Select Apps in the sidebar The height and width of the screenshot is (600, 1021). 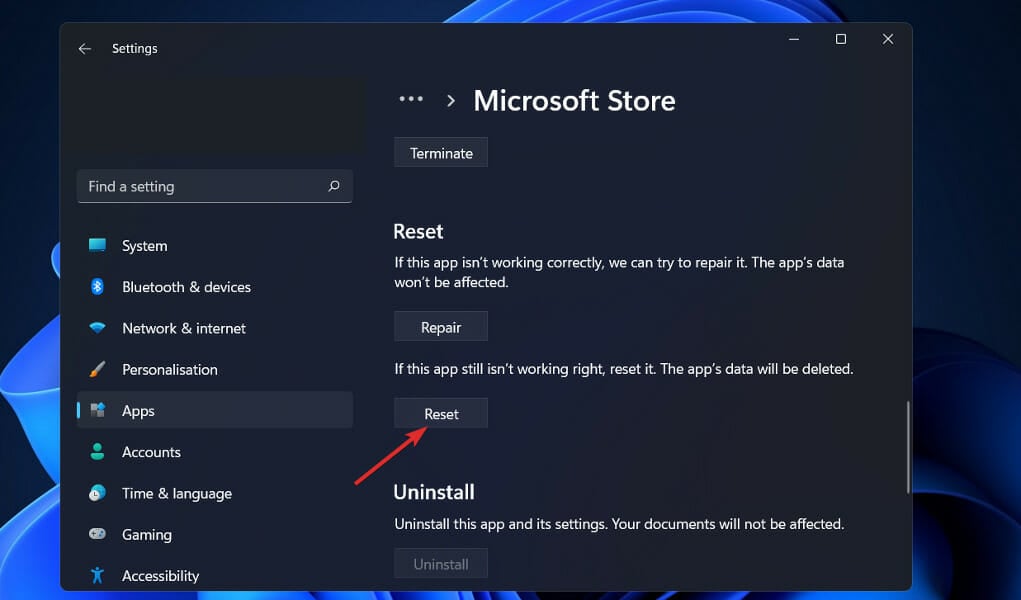click(215, 410)
